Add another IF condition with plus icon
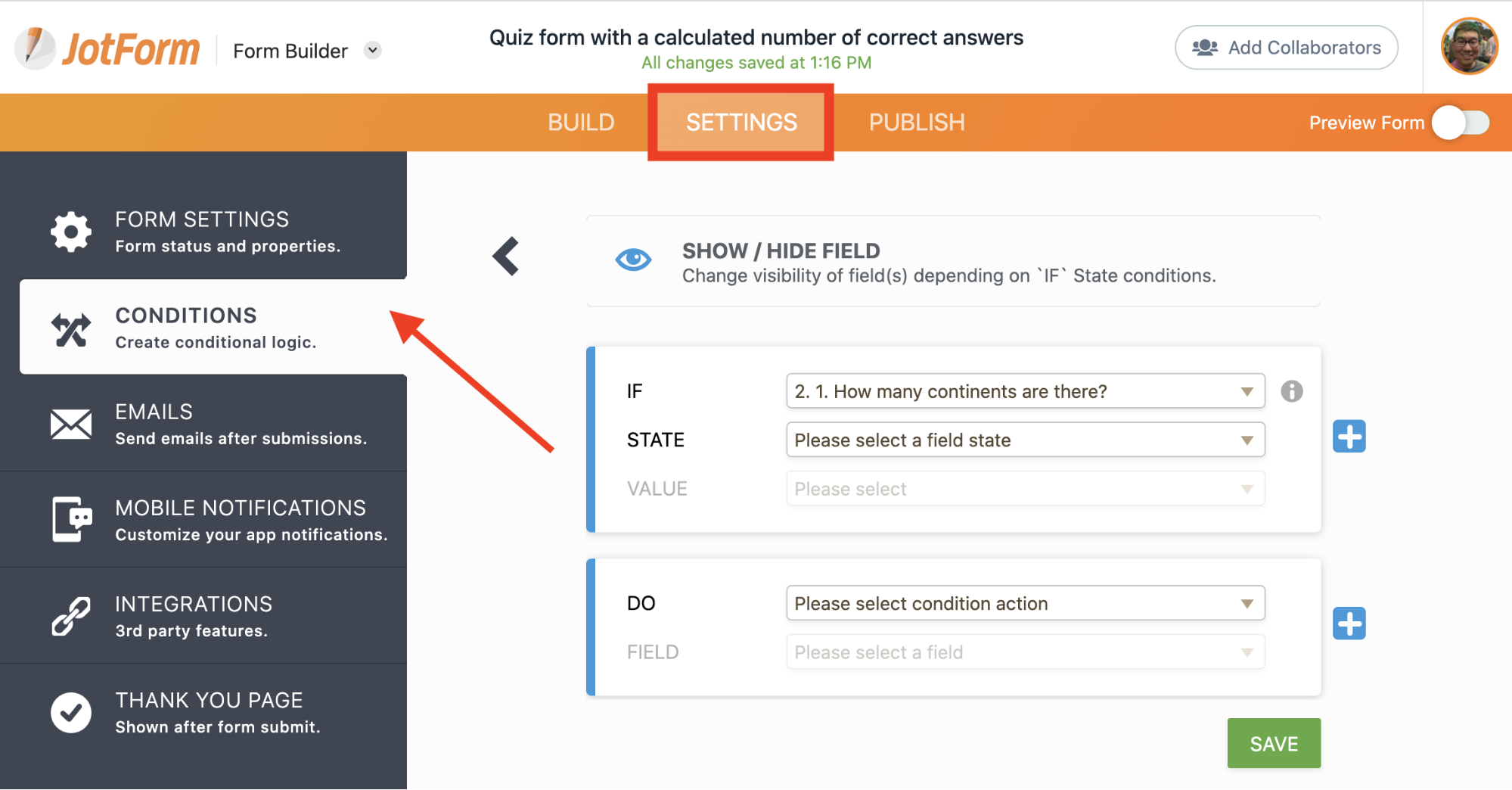The height and width of the screenshot is (790, 1512). (x=1349, y=437)
